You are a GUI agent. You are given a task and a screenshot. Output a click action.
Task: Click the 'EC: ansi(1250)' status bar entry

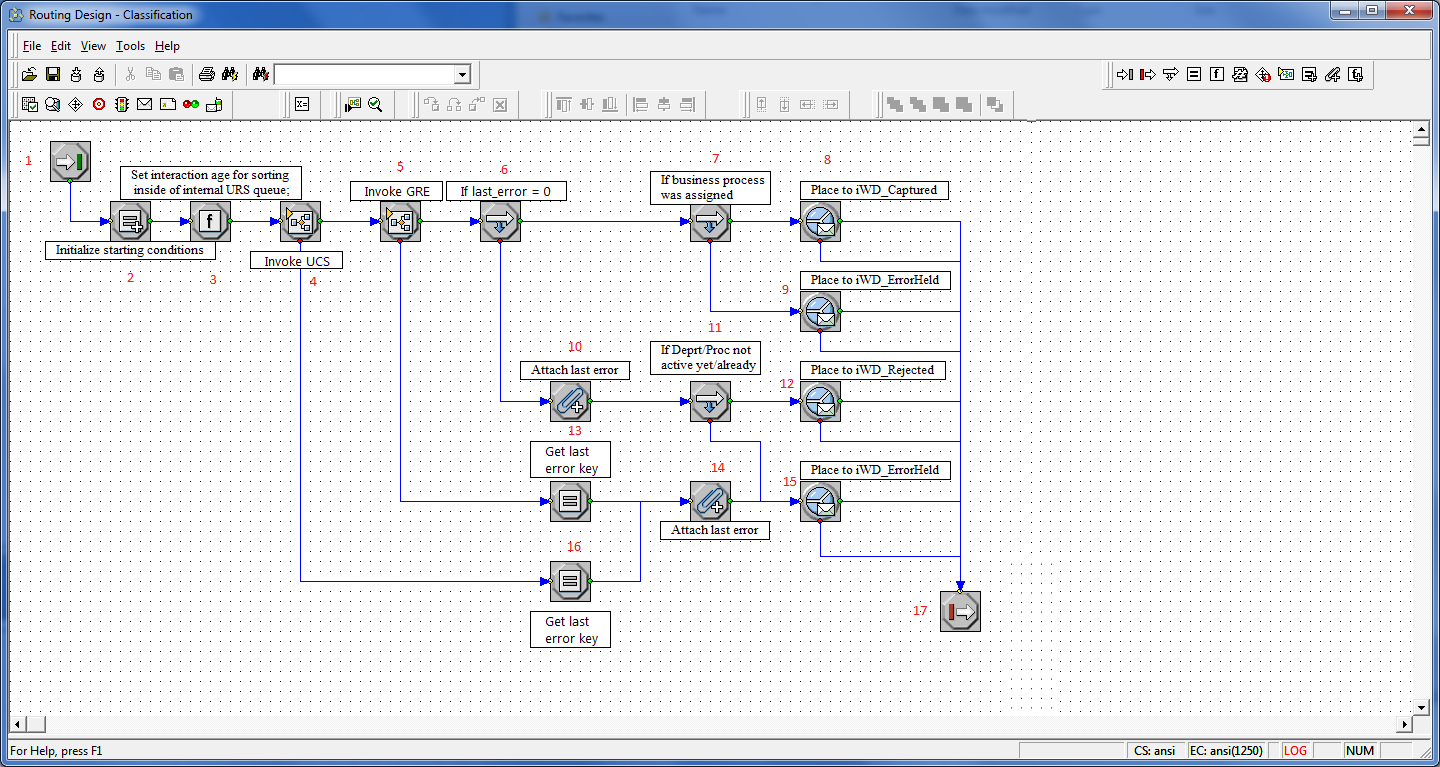pyautogui.click(x=1226, y=750)
